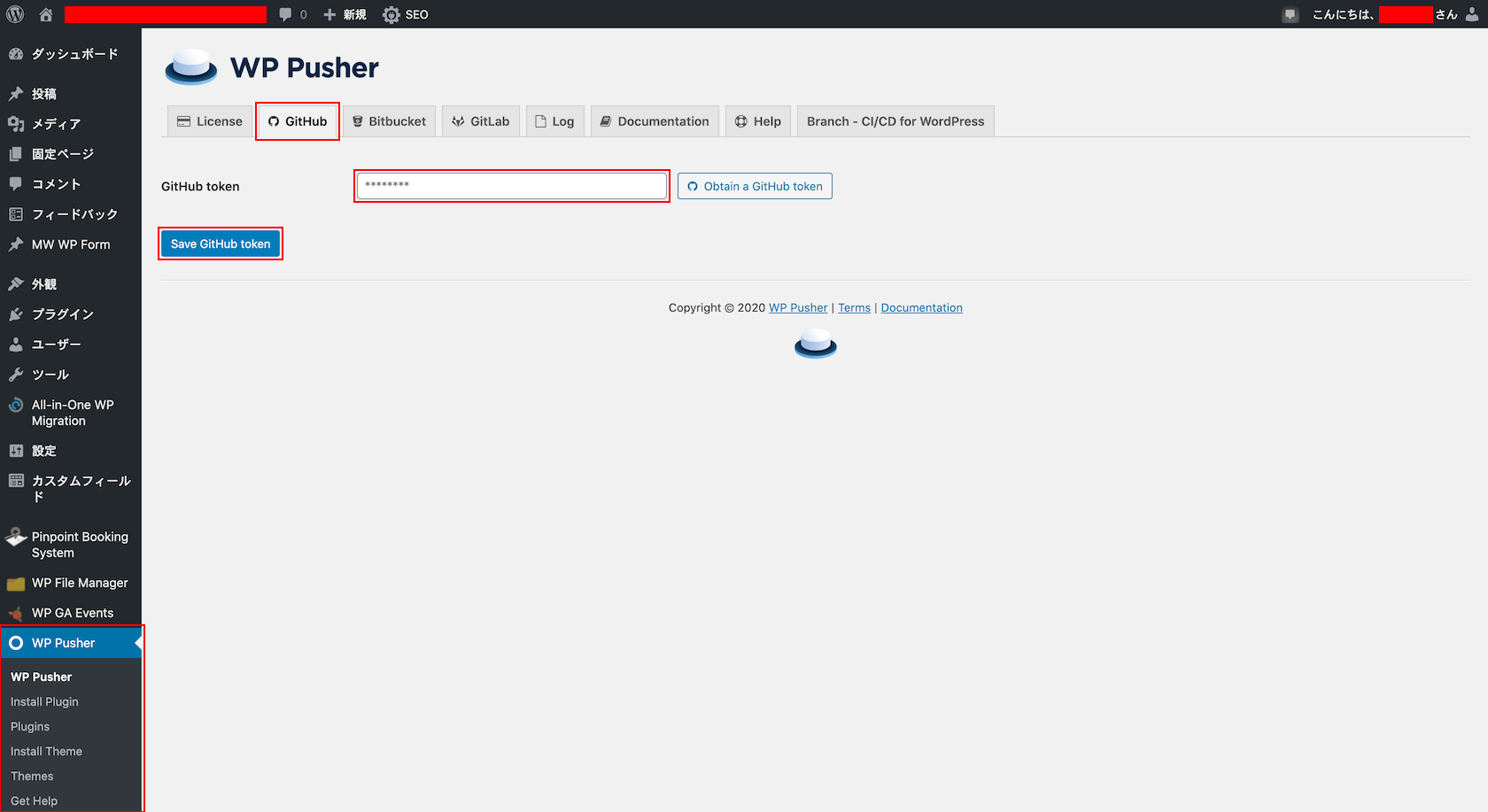This screenshot has width=1488, height=812.
Task: Select the WP Pusher hat logo in sidebar
Action: point(17,643)
